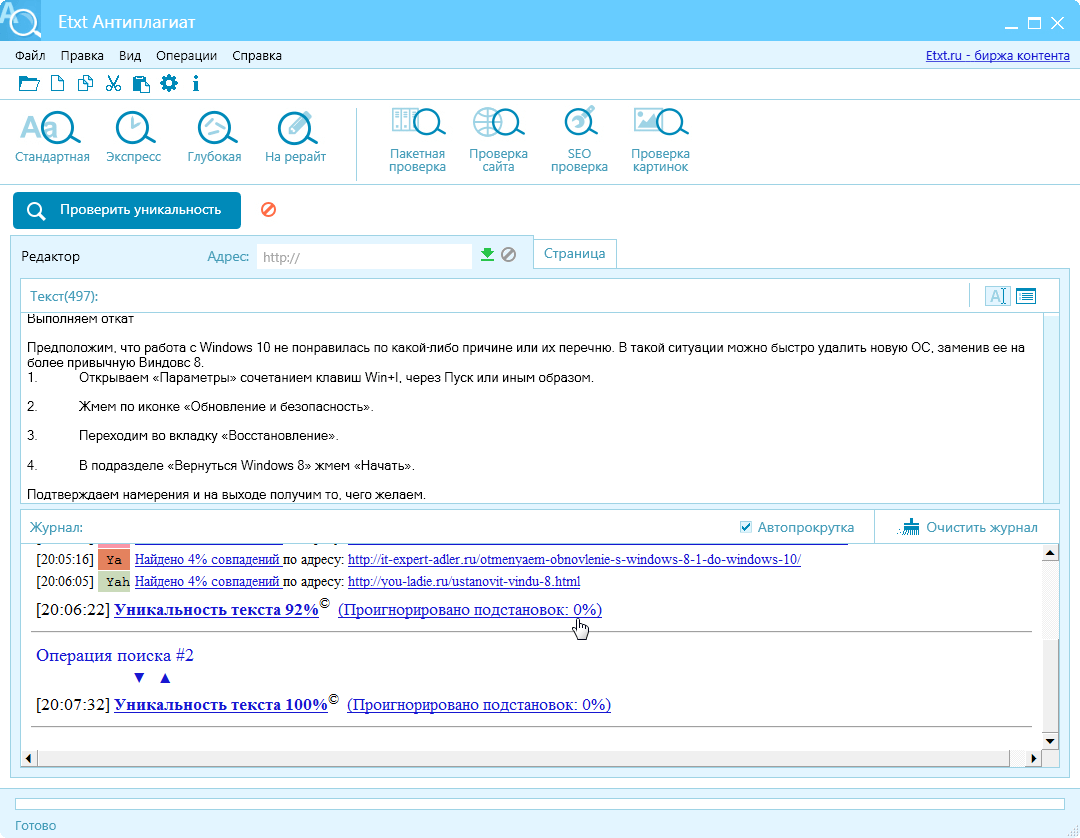Open Etxt.ru - биржа контента link
1080x838 pixels.
(x=997, y=56)
